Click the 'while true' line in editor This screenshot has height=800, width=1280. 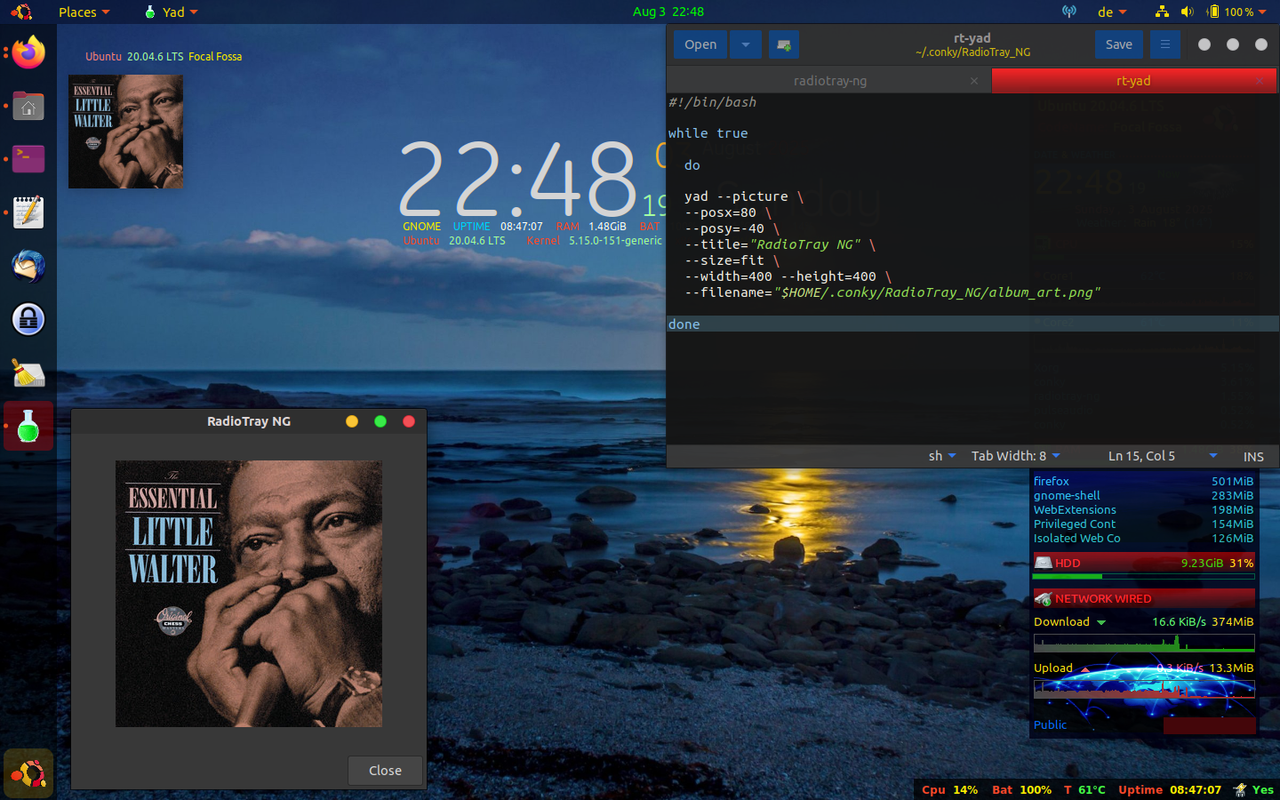pyautogui.click(x=708, y=133)
